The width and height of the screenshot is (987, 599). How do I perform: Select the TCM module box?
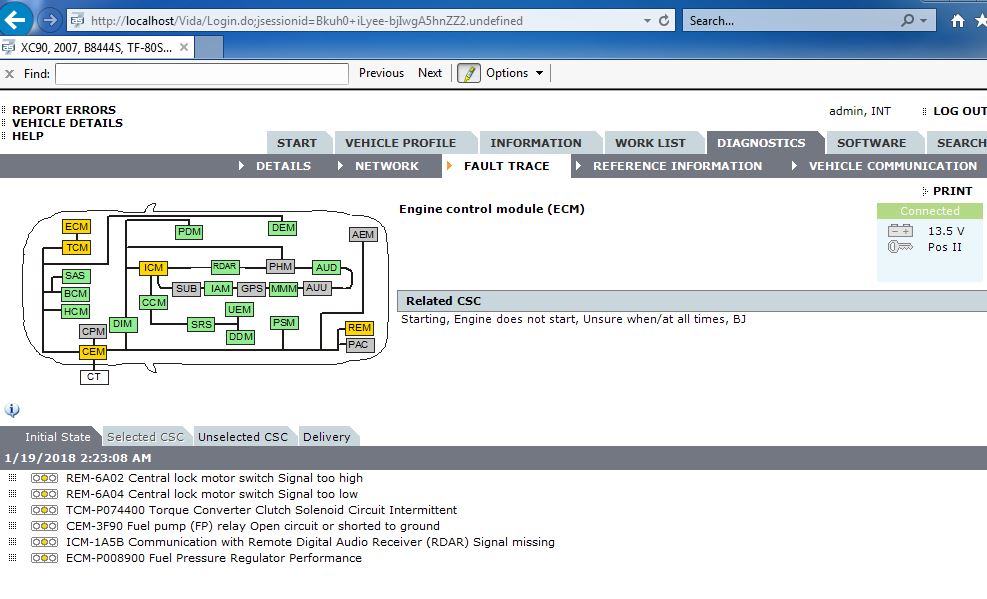click(76, 247)
